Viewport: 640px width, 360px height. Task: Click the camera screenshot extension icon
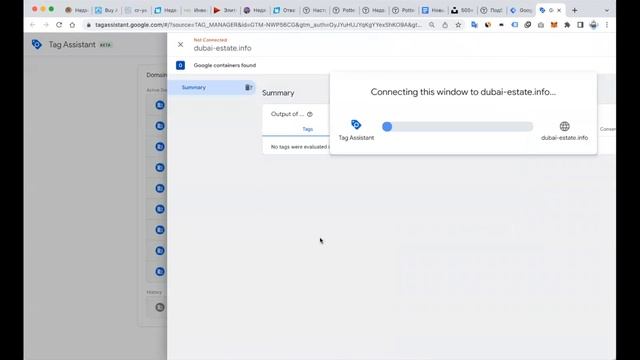pyautogui.click(x=541, y=25)
